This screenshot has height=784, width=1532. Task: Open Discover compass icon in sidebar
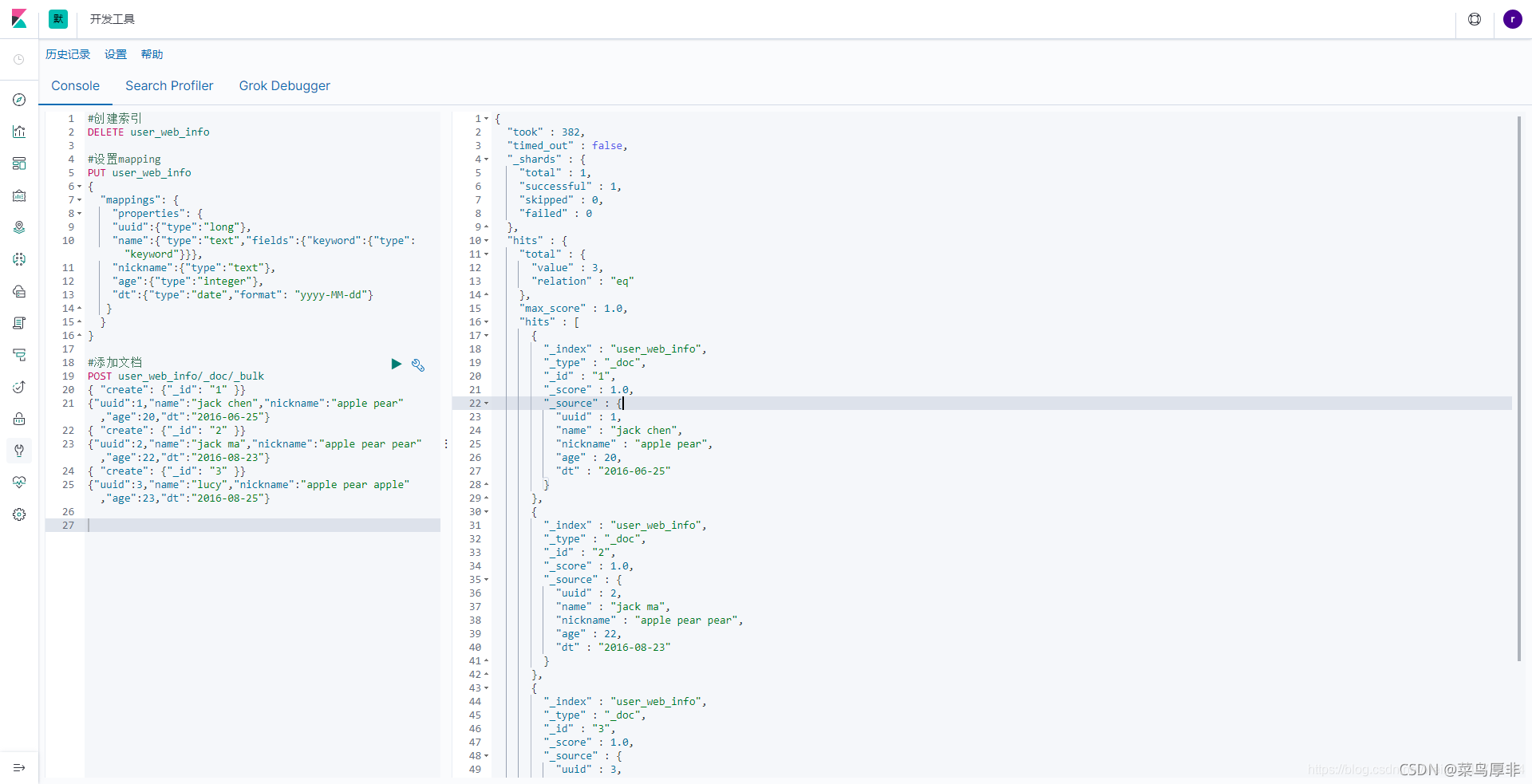pos(19,100)
